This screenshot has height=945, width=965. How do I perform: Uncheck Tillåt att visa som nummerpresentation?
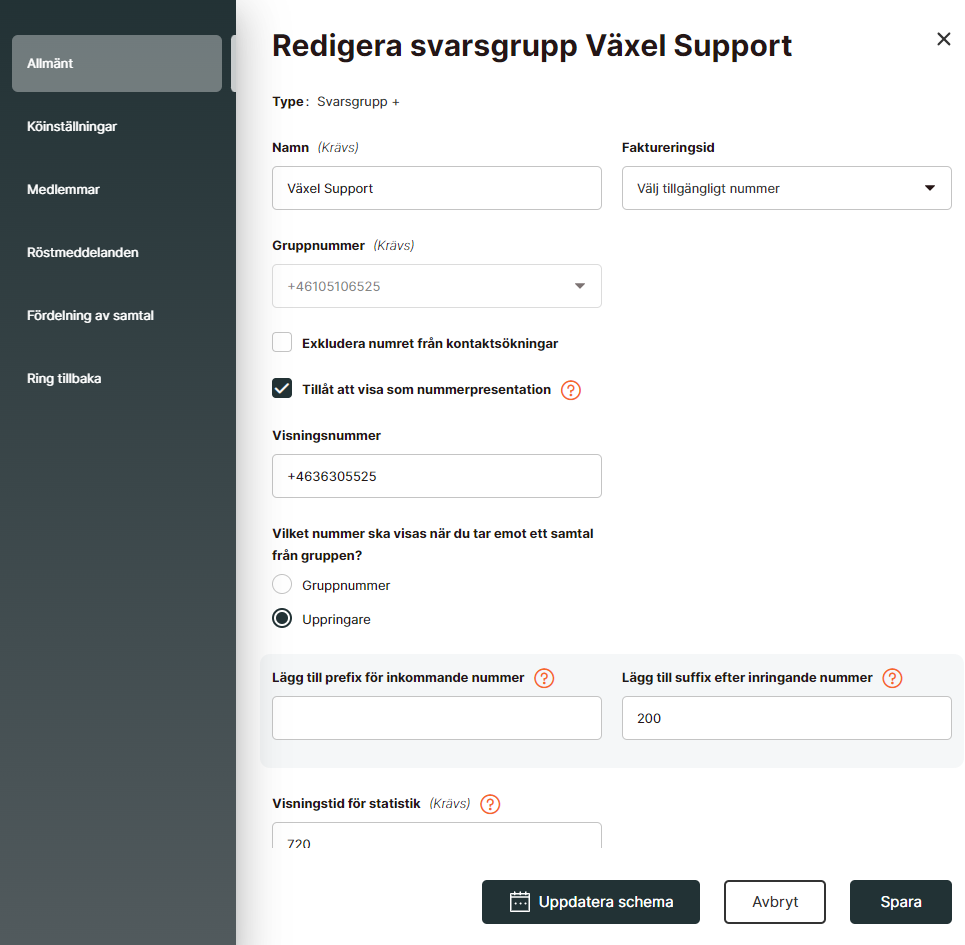pyautogui.click(x=282, y=388)
